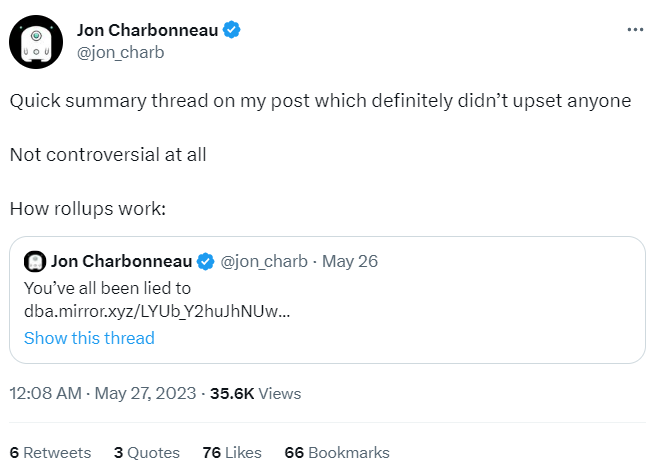
Task: Click Show this thread
Action: 89,337
